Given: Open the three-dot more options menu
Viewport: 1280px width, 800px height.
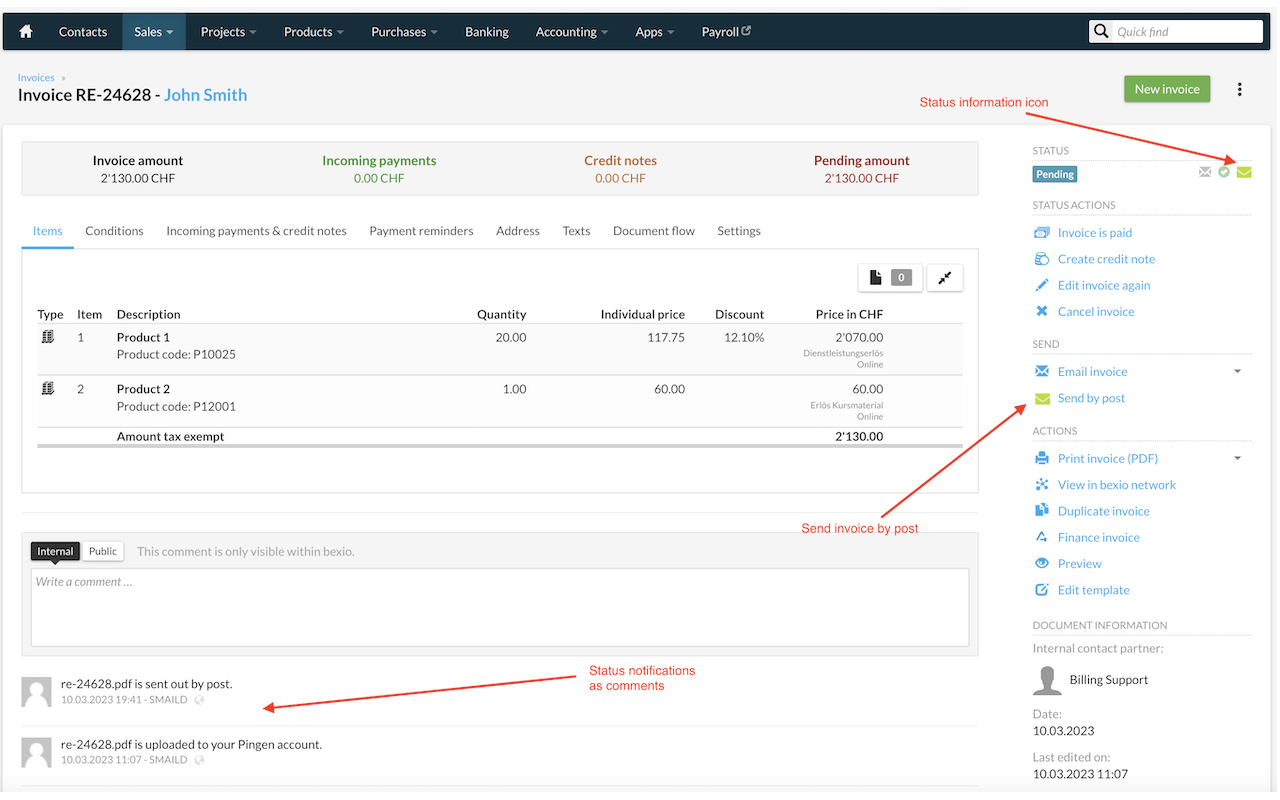Looking at the screenshot, I should (x=1240, y=89).
